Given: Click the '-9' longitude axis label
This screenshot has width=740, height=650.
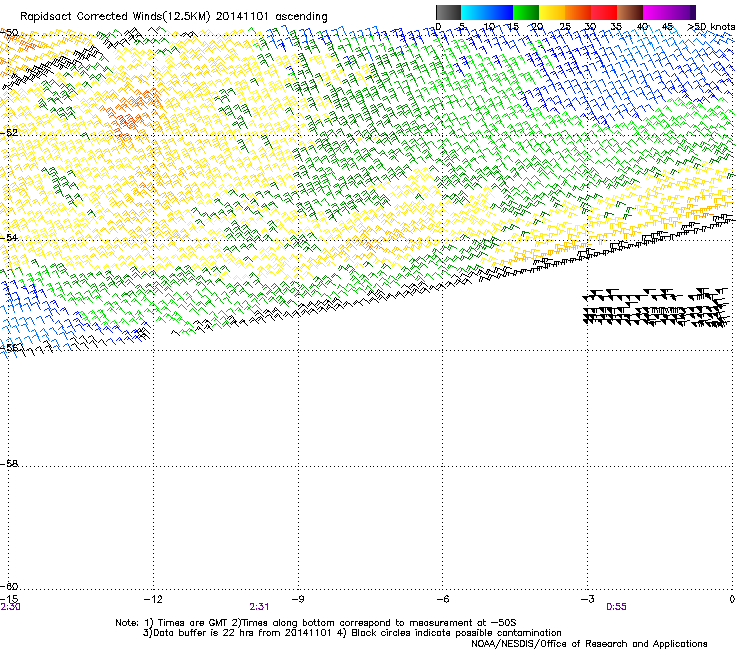Looking at the screenshot, I should click(x=297, y=599).
